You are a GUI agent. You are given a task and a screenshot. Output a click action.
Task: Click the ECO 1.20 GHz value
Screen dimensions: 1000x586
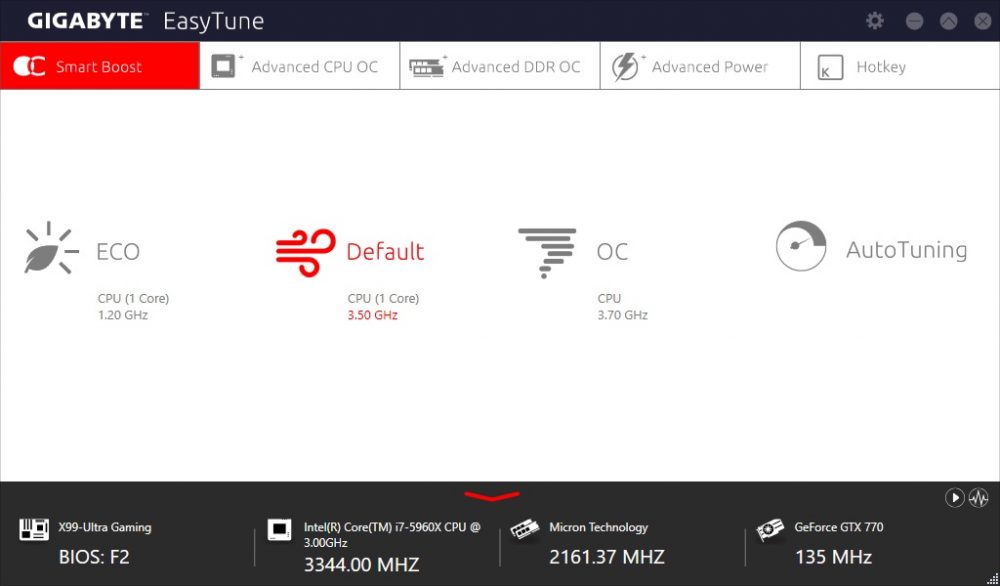122,315
